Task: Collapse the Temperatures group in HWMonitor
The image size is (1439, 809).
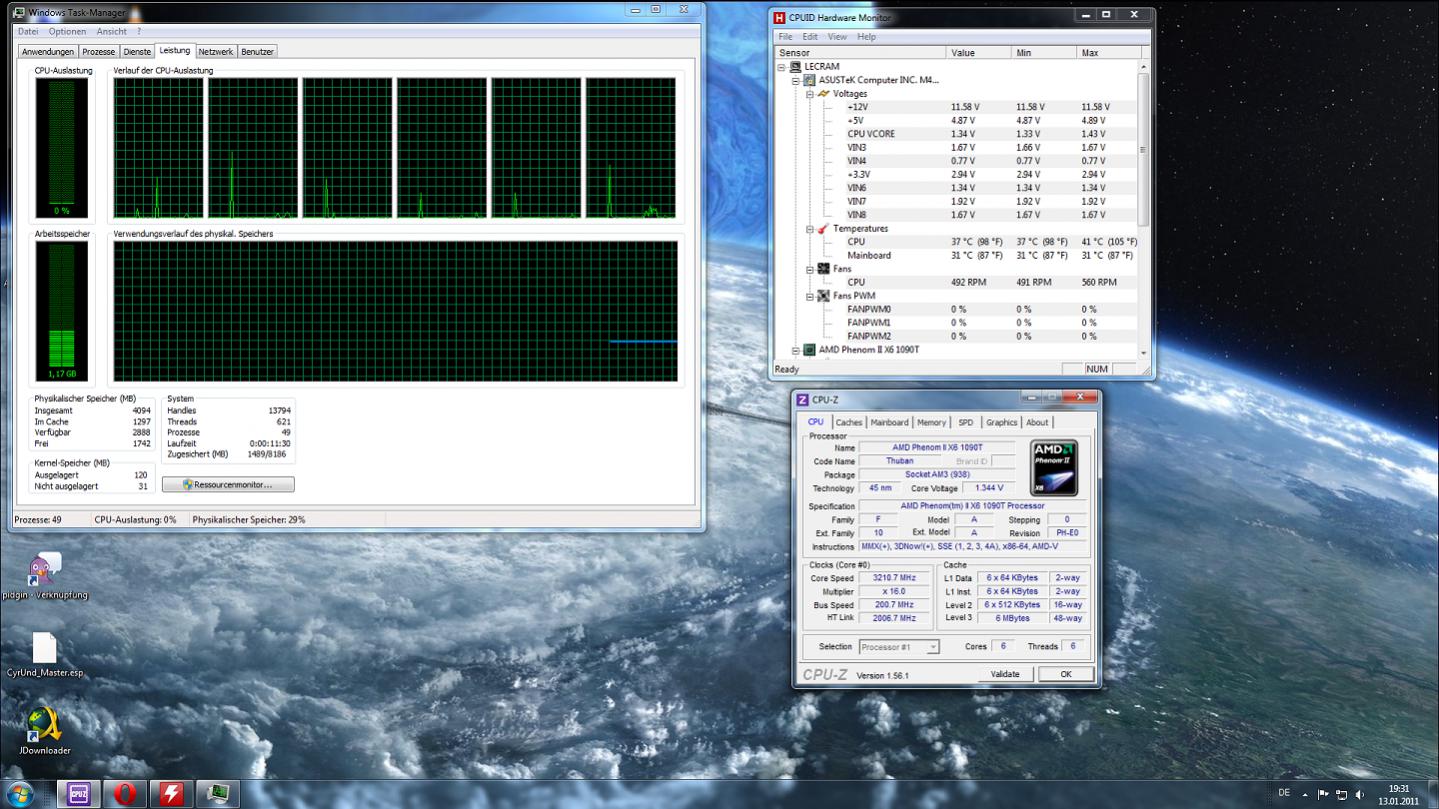Action: click(x=811, y=229)
